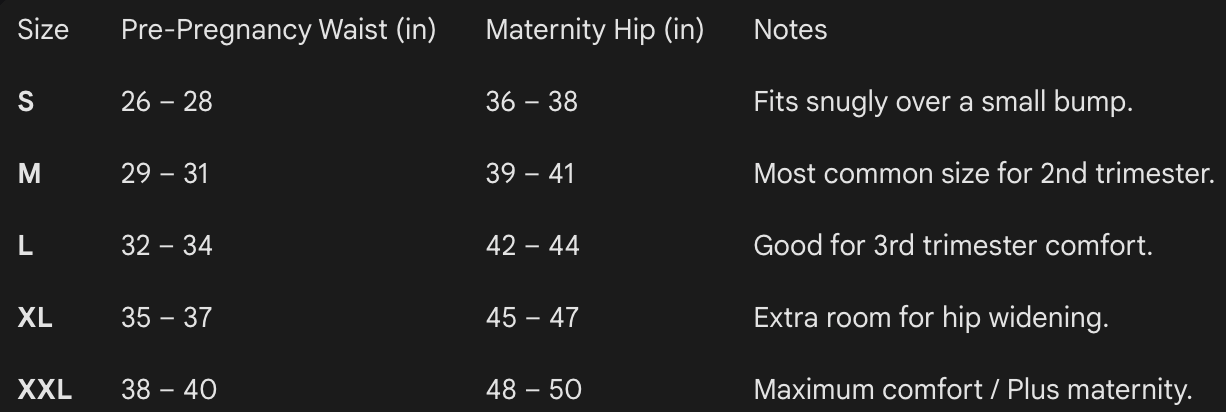
Task: Click the Plus maternity note
Action: click(x=973, y=389)
